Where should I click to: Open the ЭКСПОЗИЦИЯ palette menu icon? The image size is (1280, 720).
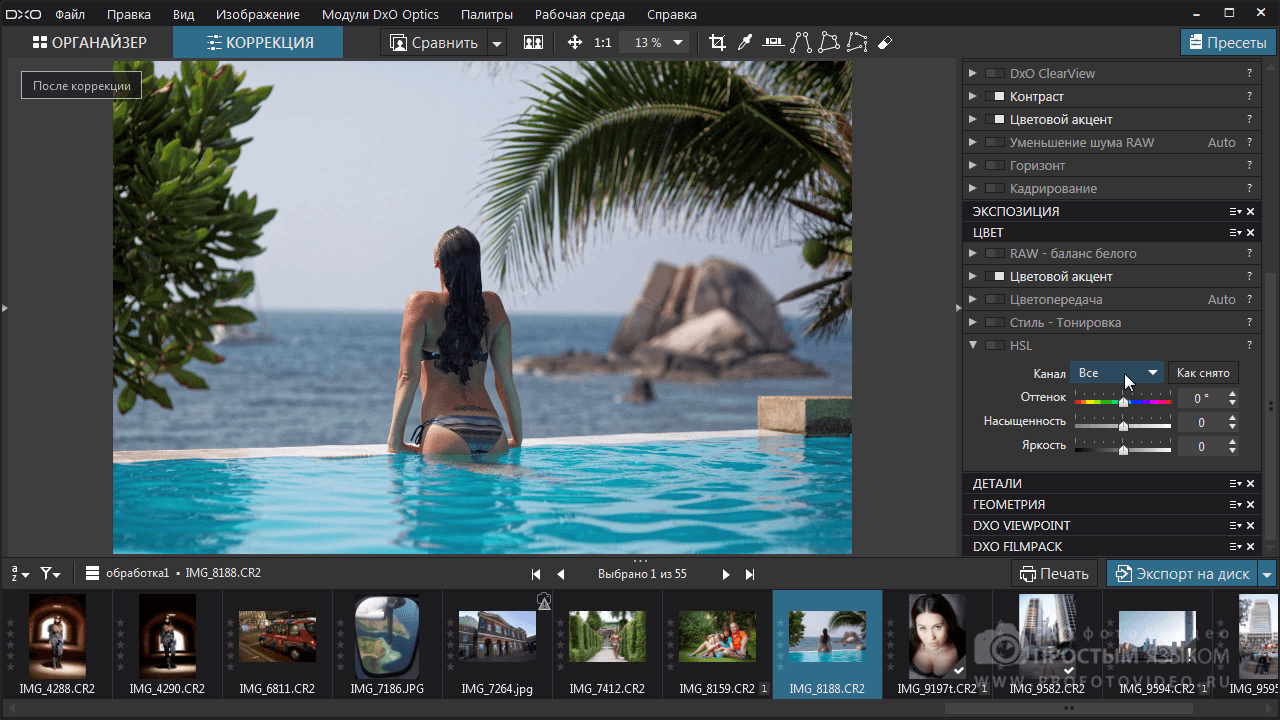(x=1236, y=212)
